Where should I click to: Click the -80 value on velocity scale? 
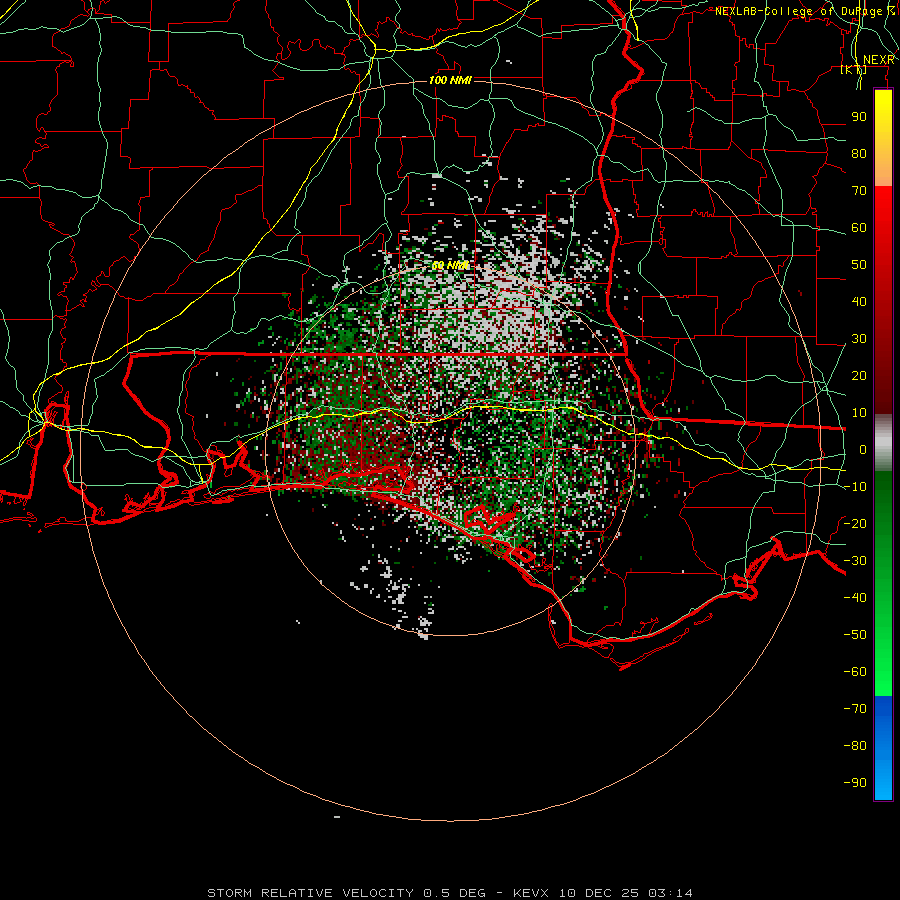855,746
